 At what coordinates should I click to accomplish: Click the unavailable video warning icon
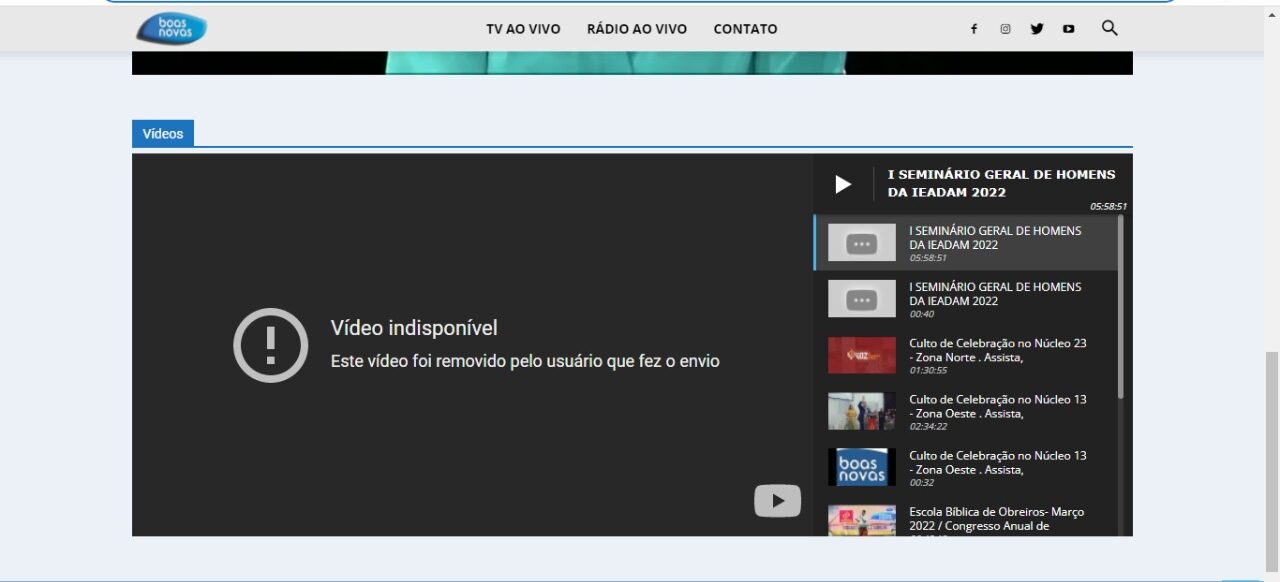[270, 345]
